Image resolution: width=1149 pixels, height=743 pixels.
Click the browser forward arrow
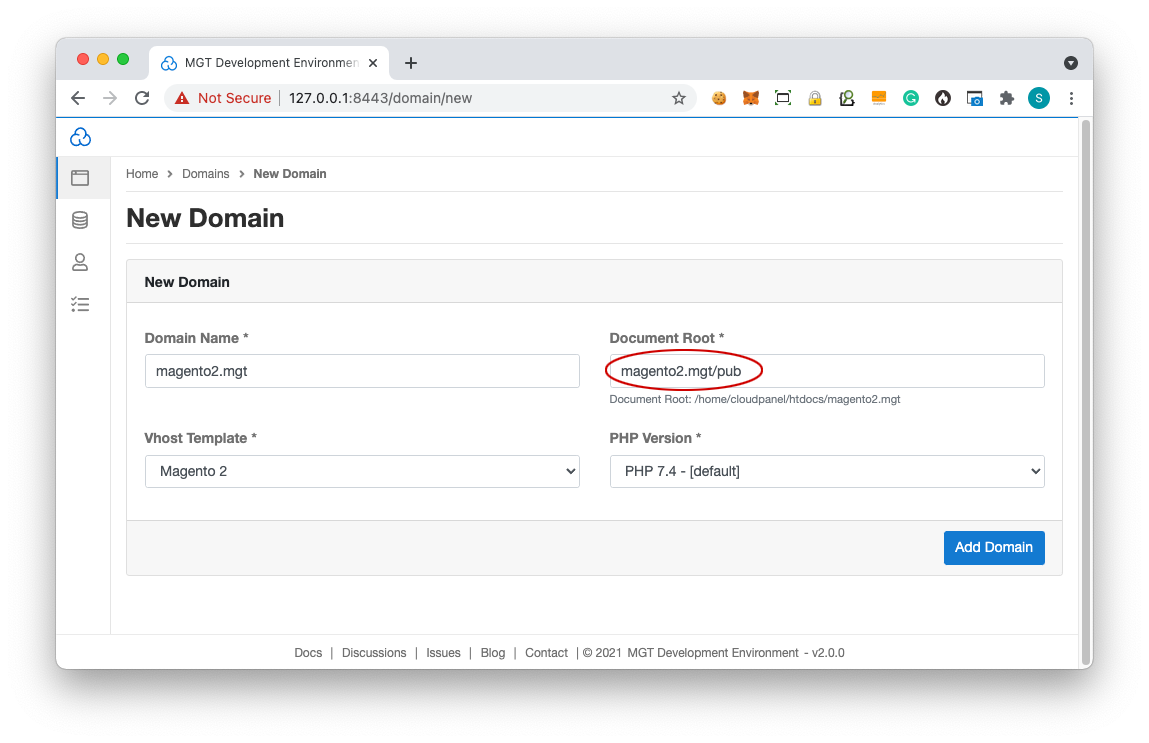pyautogui.click(x=110, y=98)
